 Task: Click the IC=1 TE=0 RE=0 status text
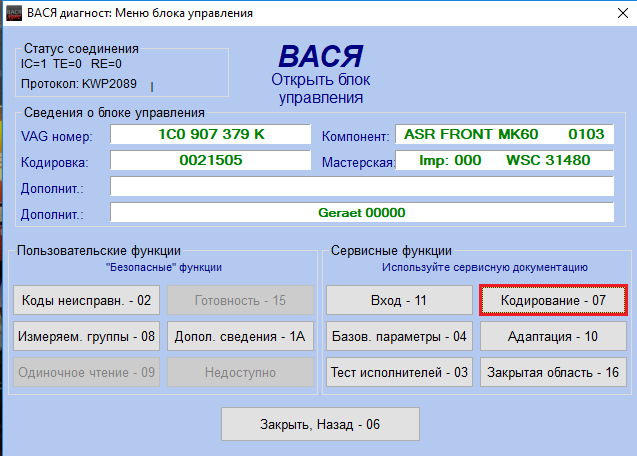[71, 64]
